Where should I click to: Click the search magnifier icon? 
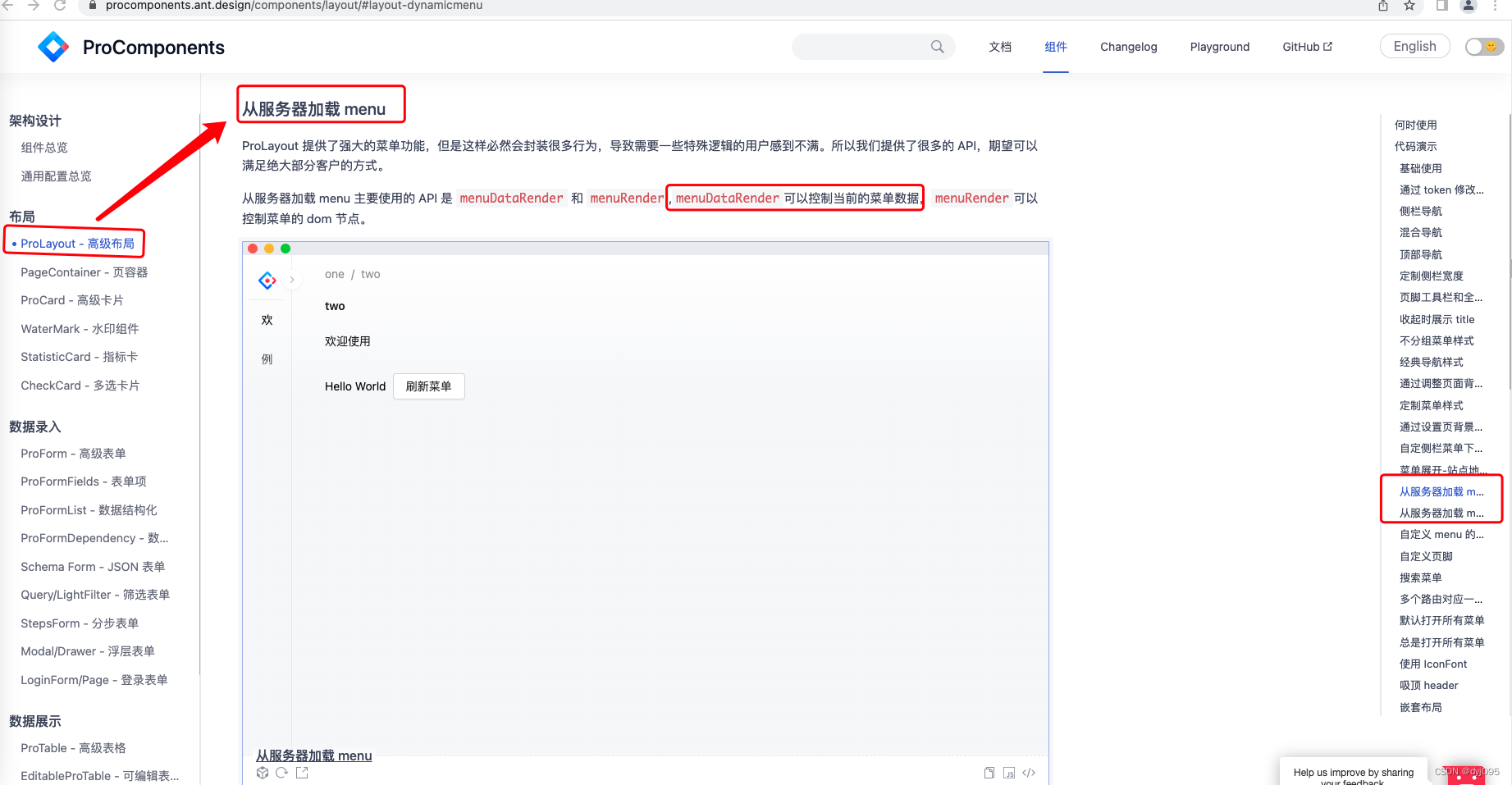point(937,47)
